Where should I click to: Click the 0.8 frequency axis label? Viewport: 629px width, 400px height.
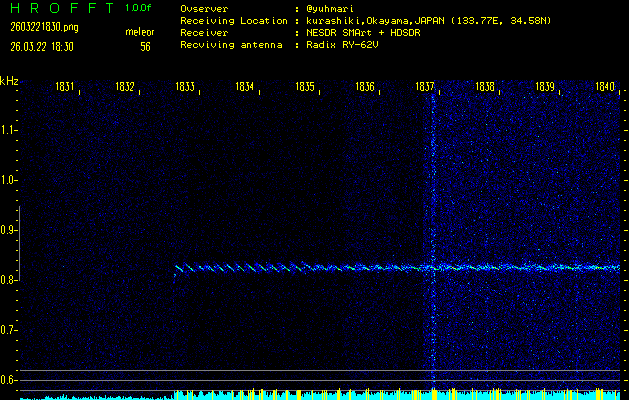pyautogui.click(x=9, y=280)
